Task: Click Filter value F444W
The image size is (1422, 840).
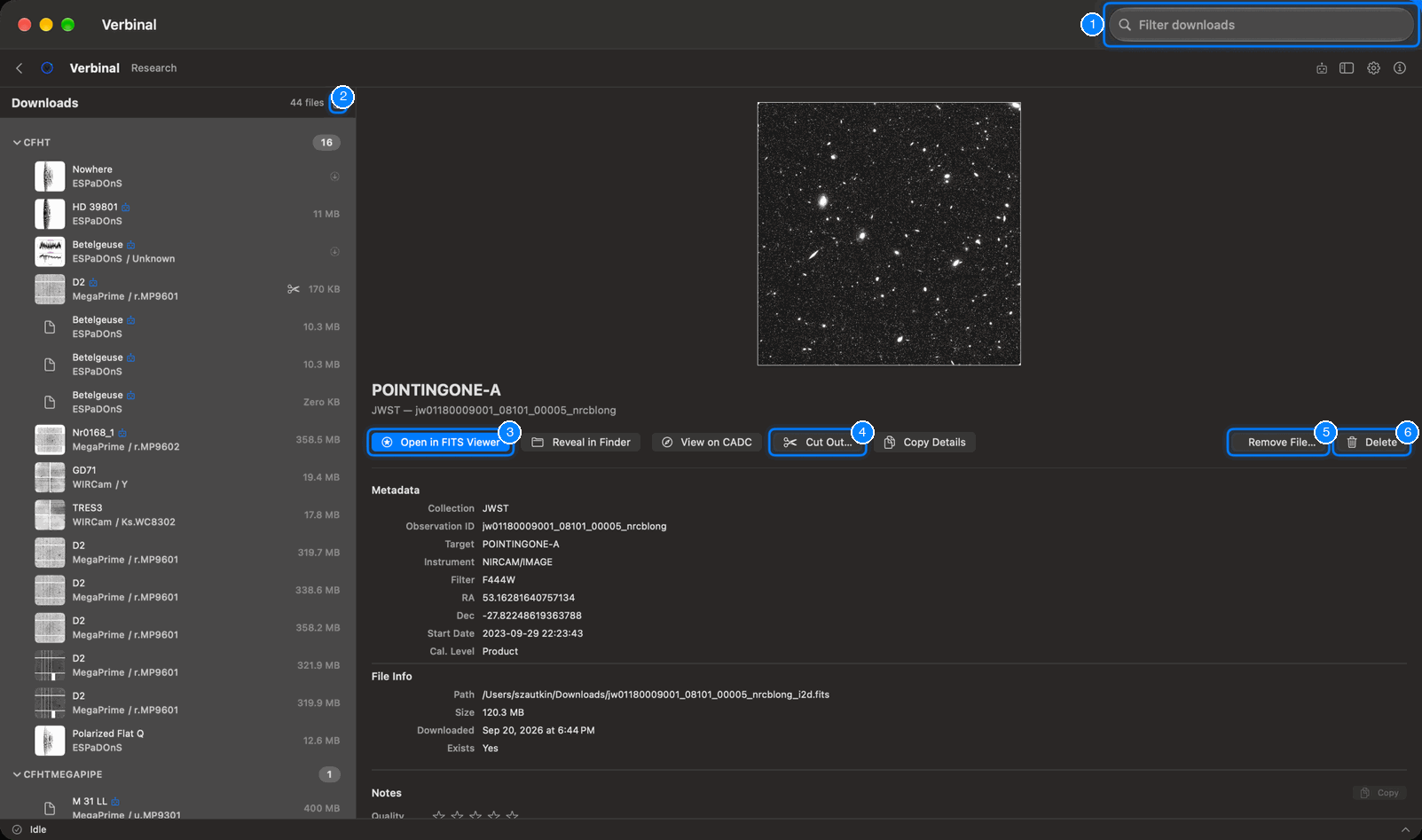Action: click(499, 580)
